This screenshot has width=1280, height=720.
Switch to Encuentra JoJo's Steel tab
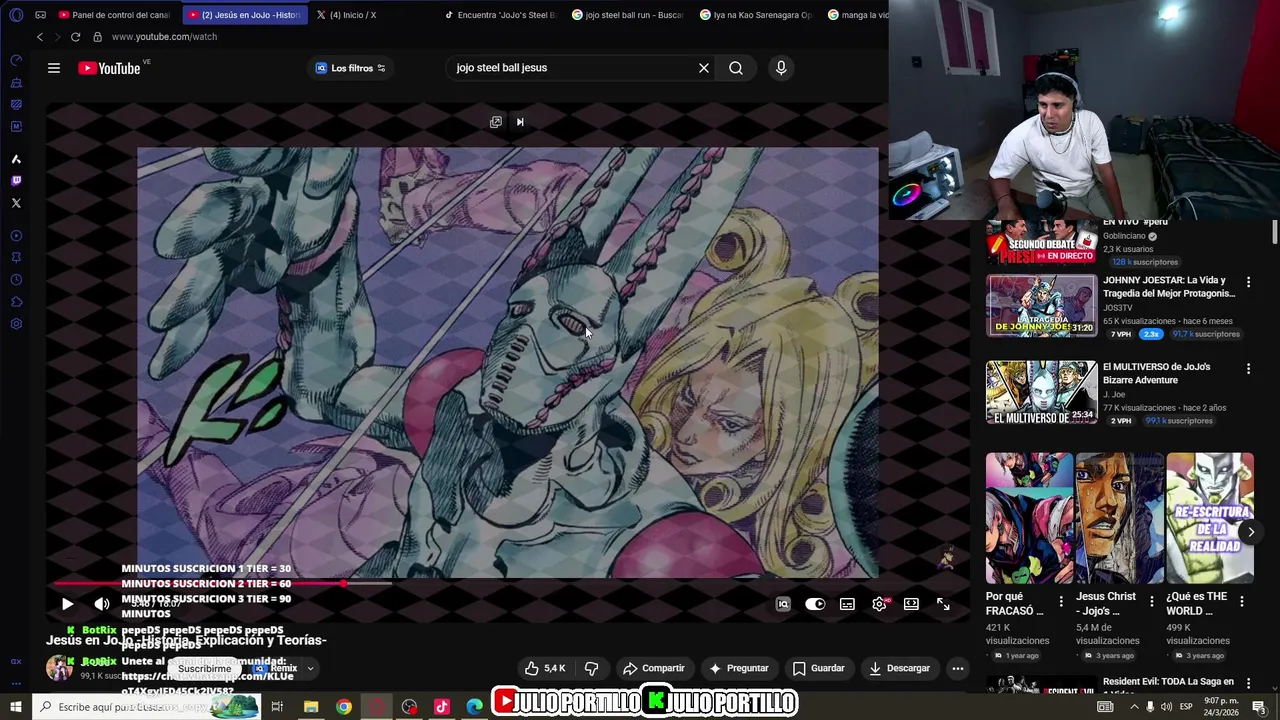click(500, 15)
